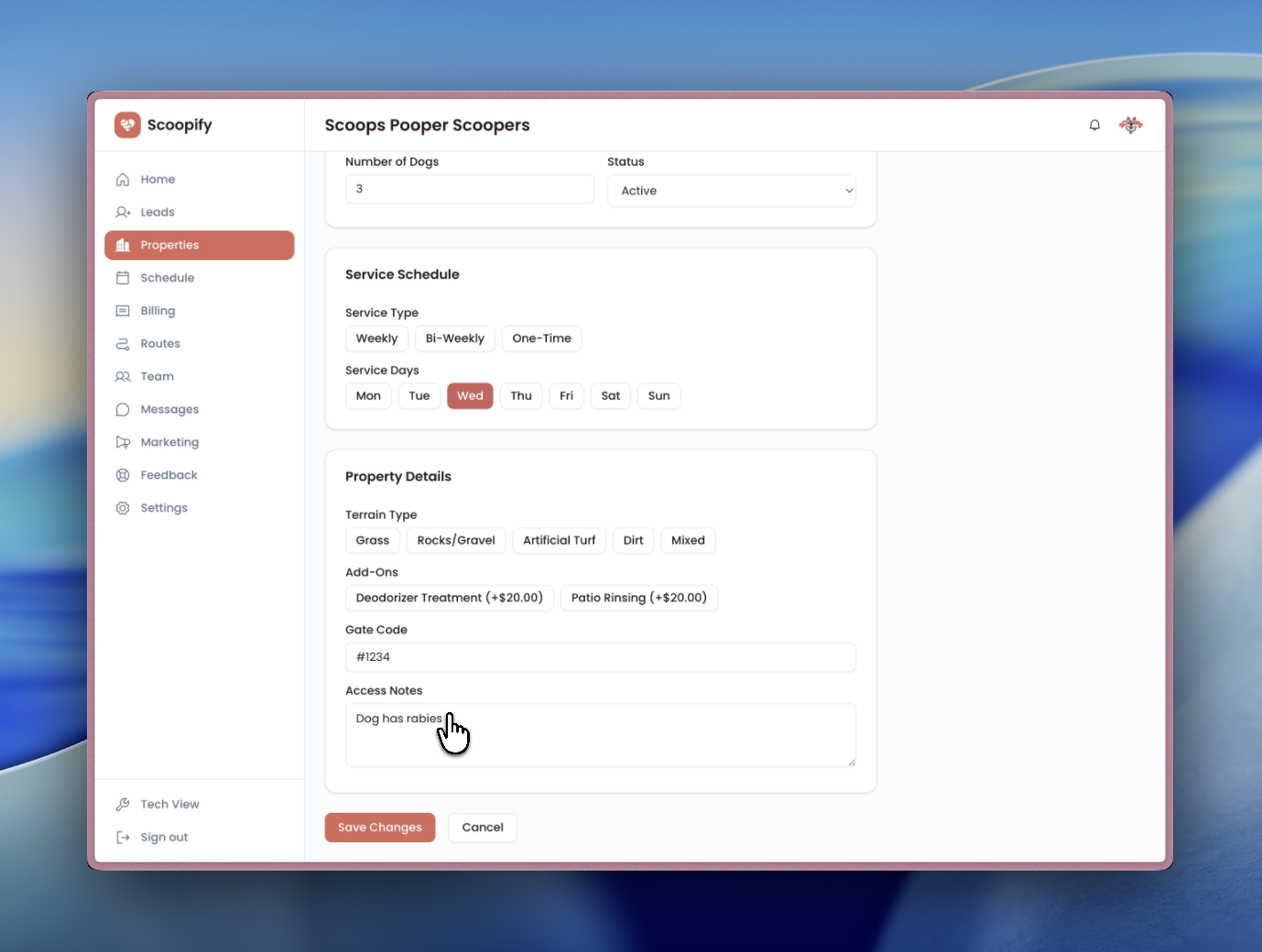Navigate to the Schedule section

coord(168,277)
